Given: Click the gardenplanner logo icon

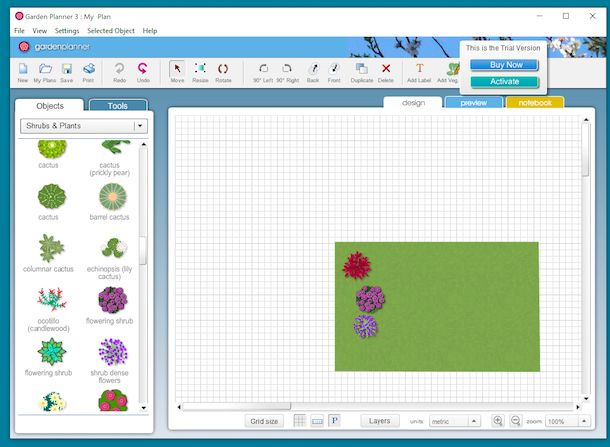Looking at the screenshot, I should point(24,47).
